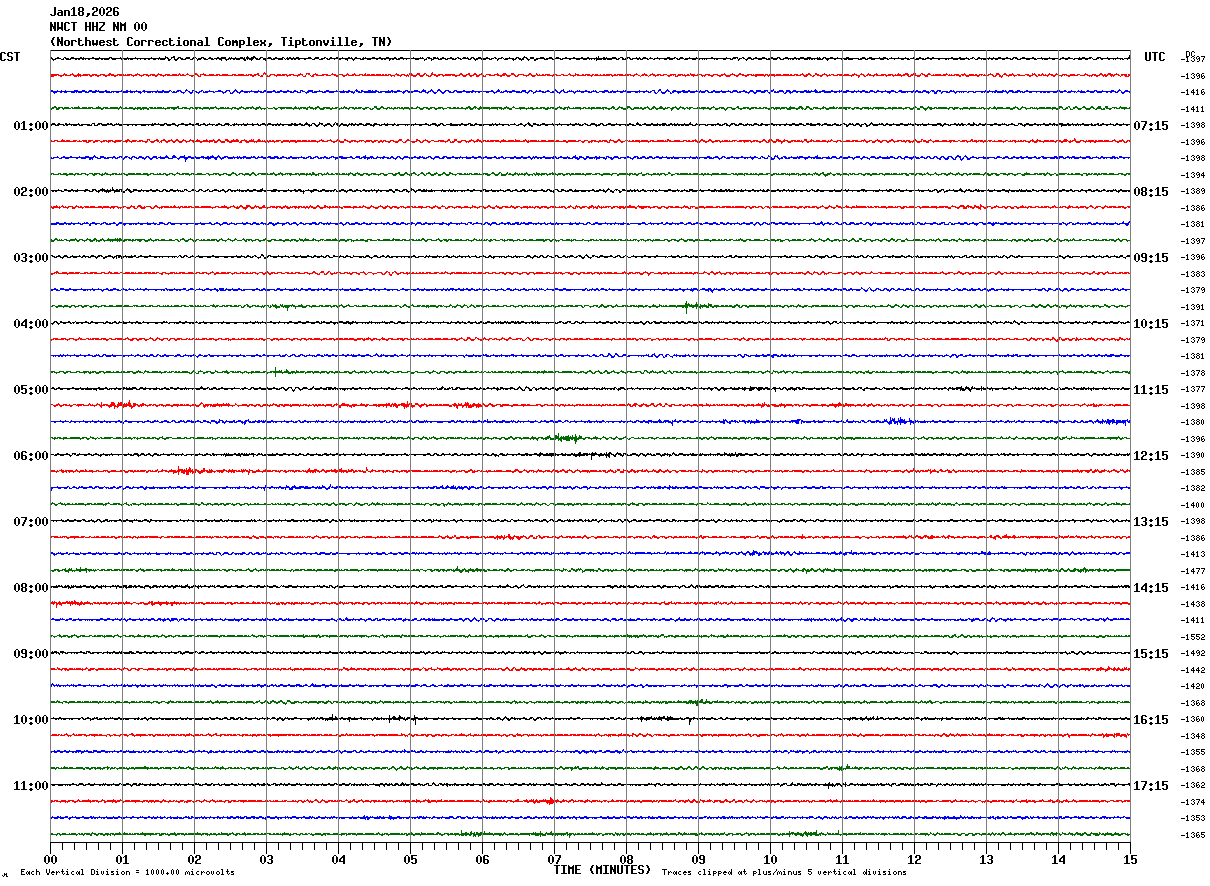Click the -1438 DC offset value

tap(1193, 604)
